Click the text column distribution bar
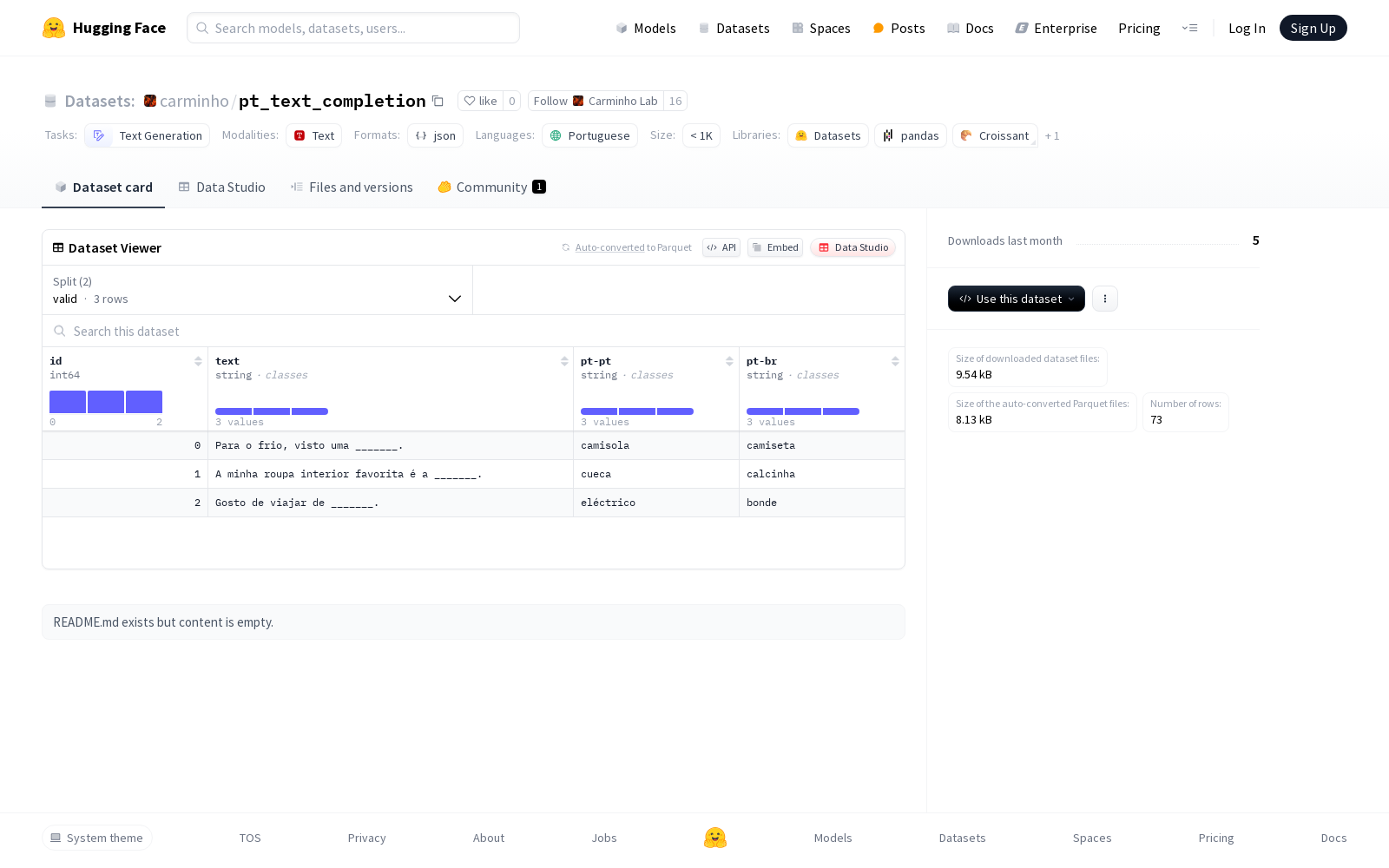 (x=272, y=411)
